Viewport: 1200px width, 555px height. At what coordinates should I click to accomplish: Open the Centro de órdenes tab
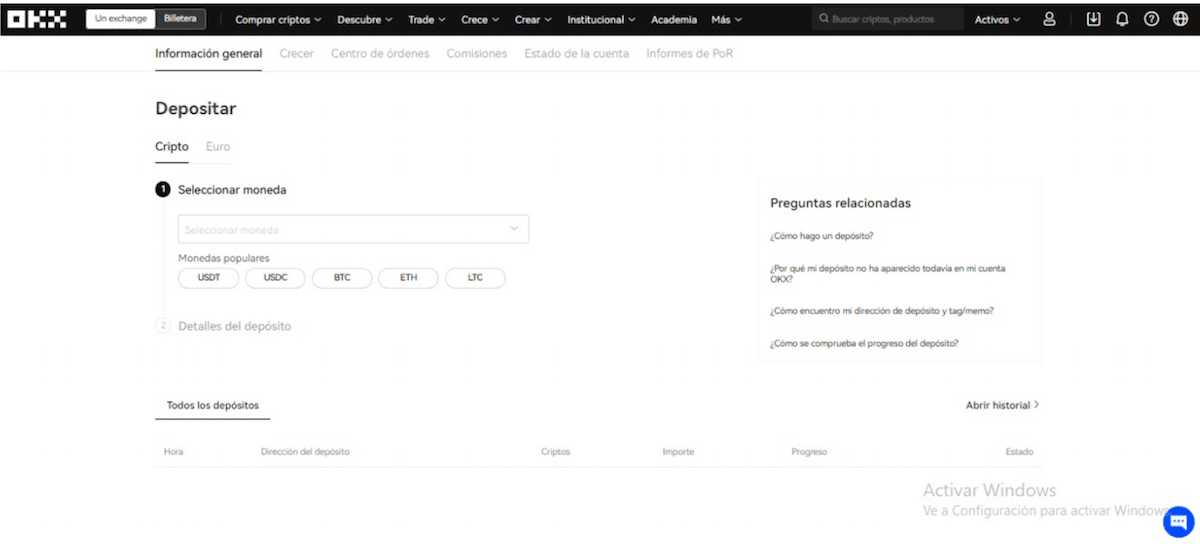(380, 54)
